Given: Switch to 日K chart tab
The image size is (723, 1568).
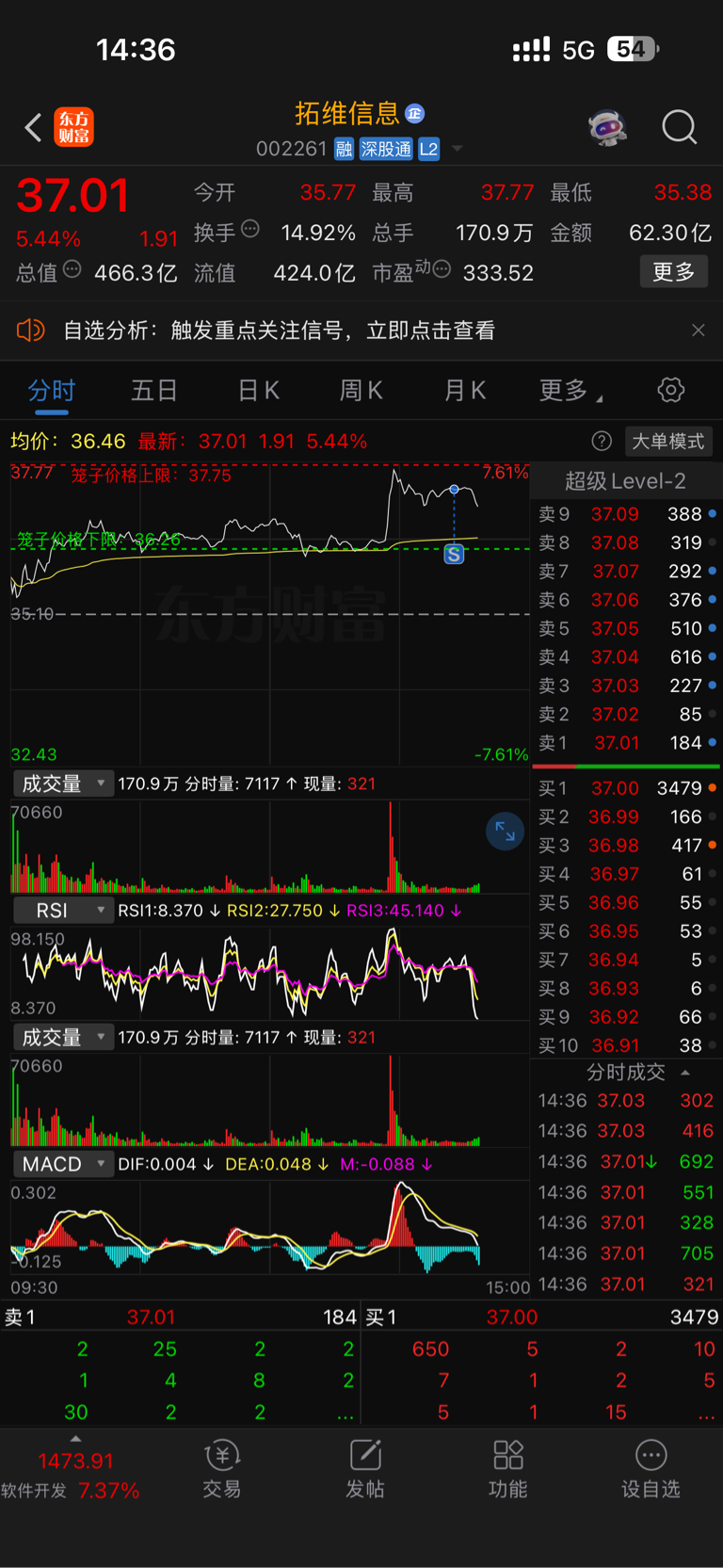Looking at the screenshot, I should pos(258,390).
